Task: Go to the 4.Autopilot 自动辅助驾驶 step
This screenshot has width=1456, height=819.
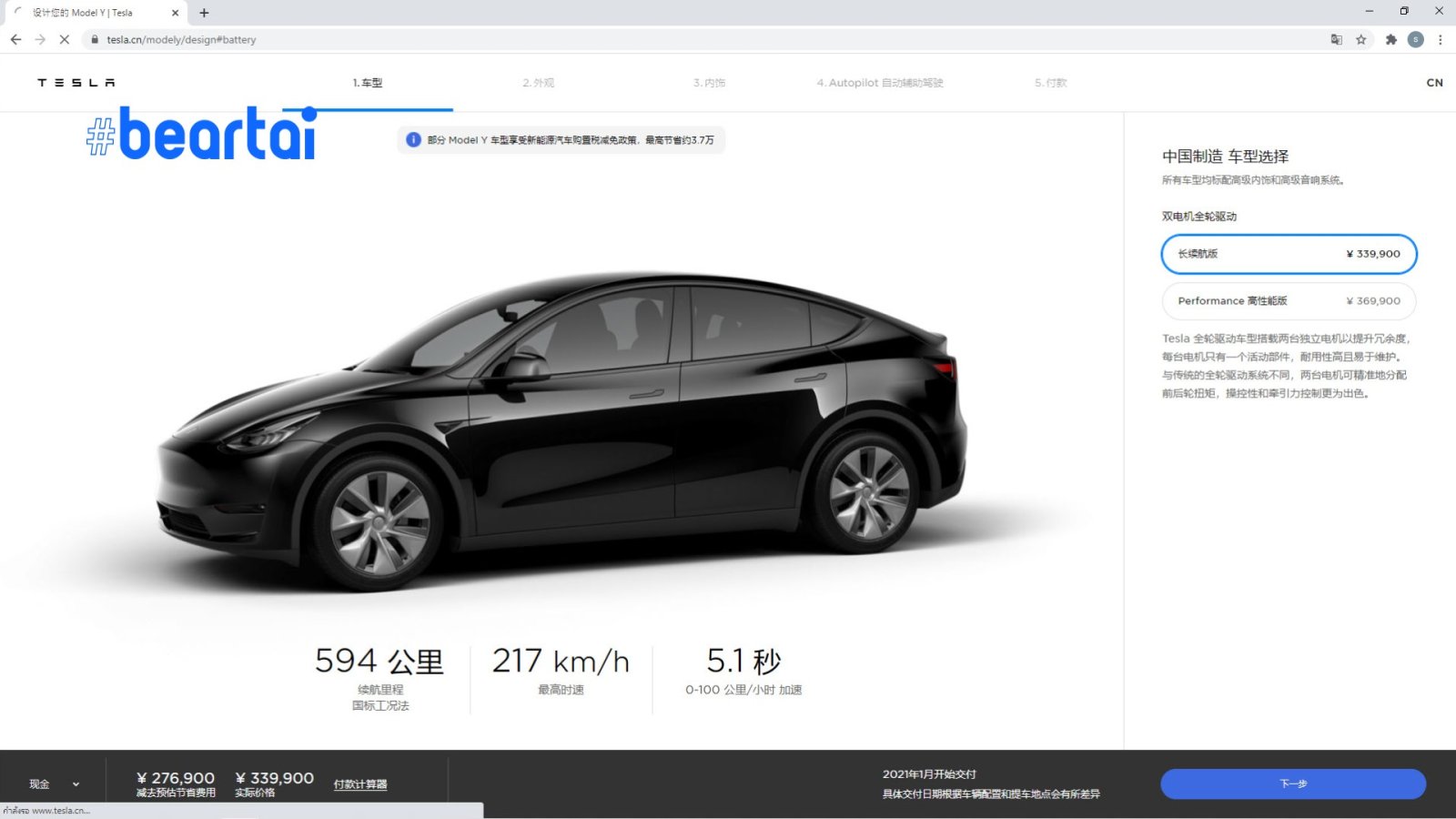Action: coord(879,83)
